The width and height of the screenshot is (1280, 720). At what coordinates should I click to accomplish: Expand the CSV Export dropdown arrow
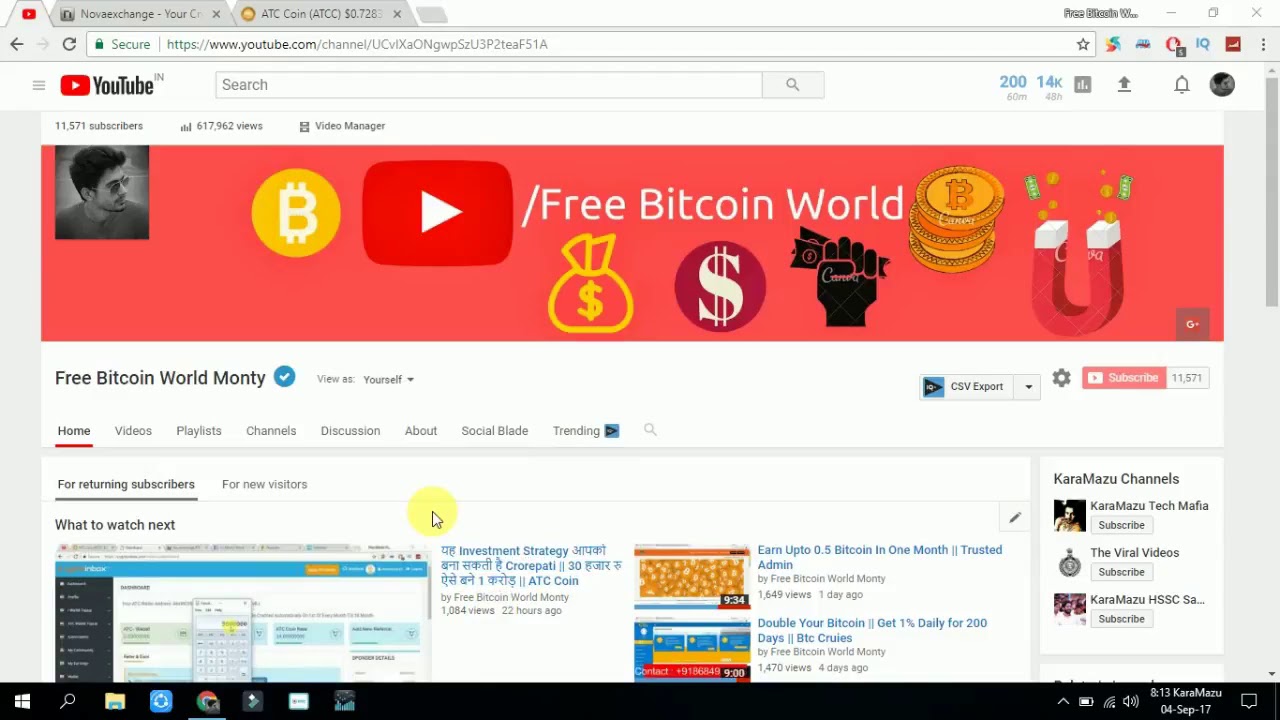point(1027,387)
